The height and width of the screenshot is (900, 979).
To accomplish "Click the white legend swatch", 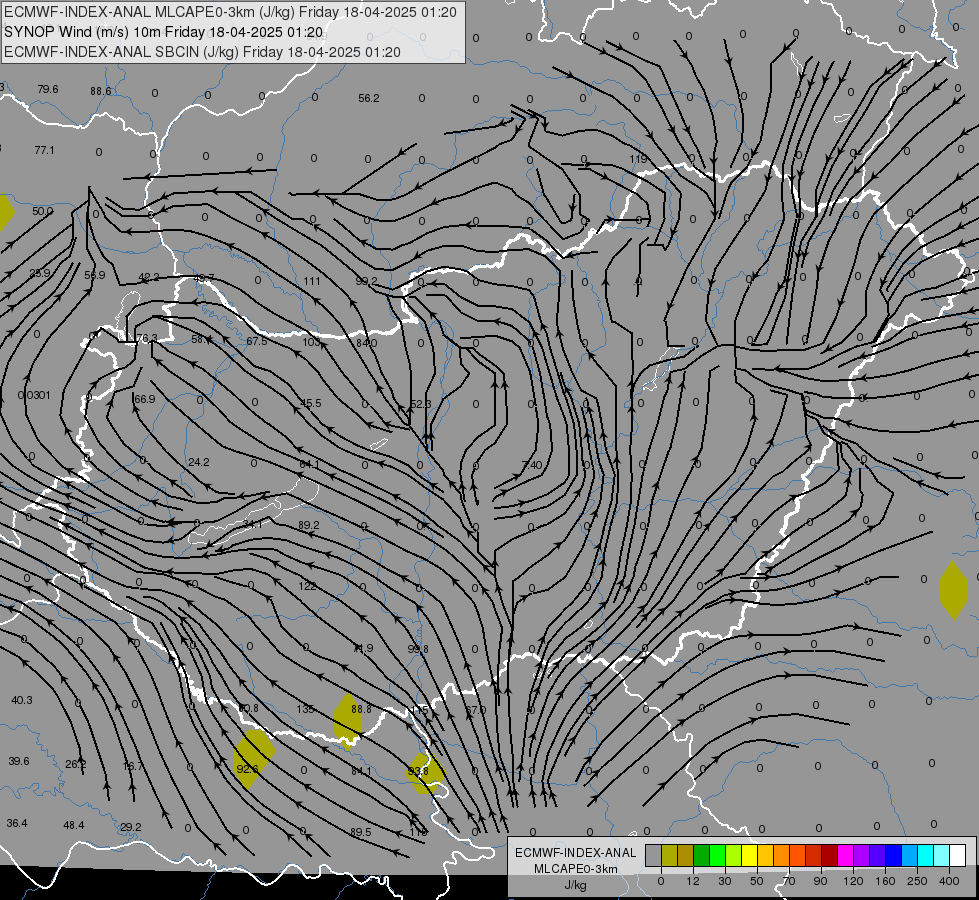I will (957, 855).
